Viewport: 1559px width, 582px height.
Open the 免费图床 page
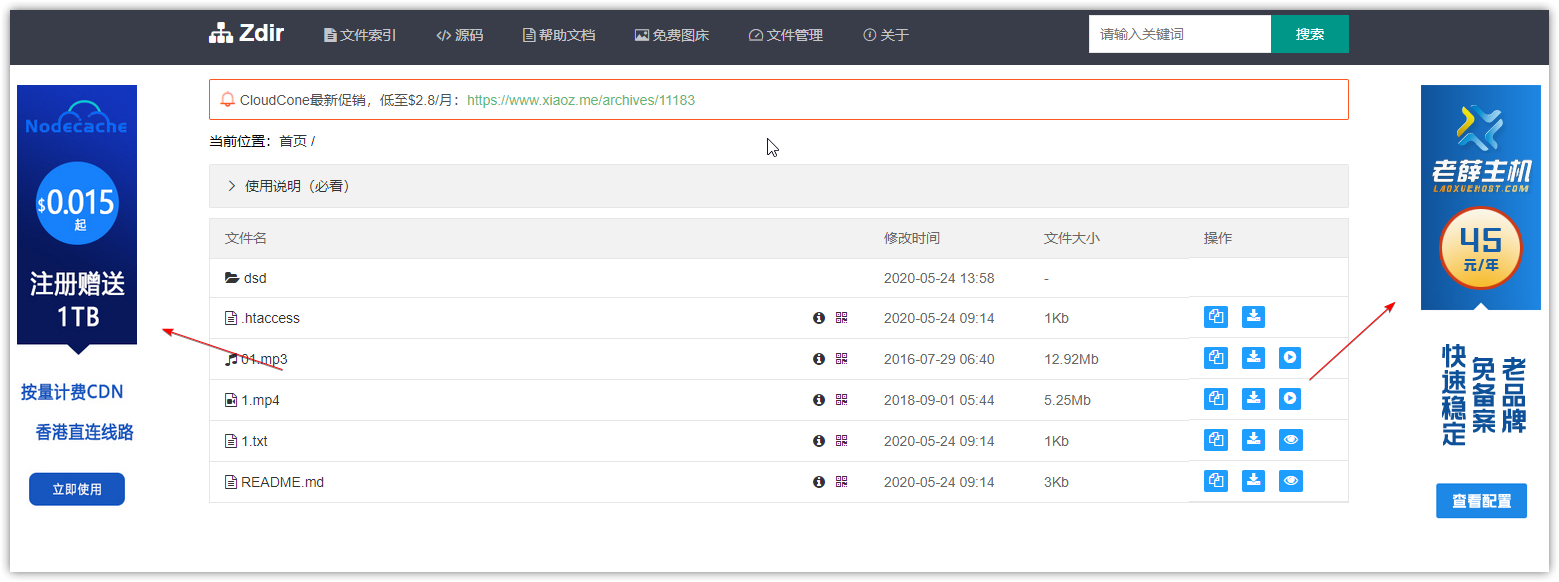click(671, 34)
